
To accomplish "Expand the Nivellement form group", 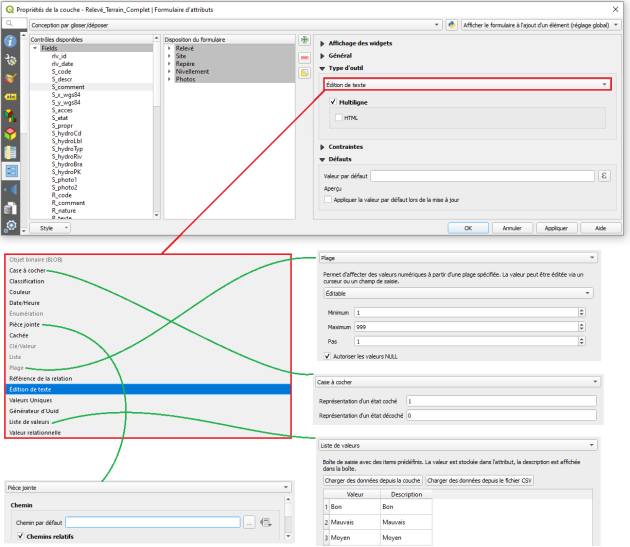I will pos(169,72).
